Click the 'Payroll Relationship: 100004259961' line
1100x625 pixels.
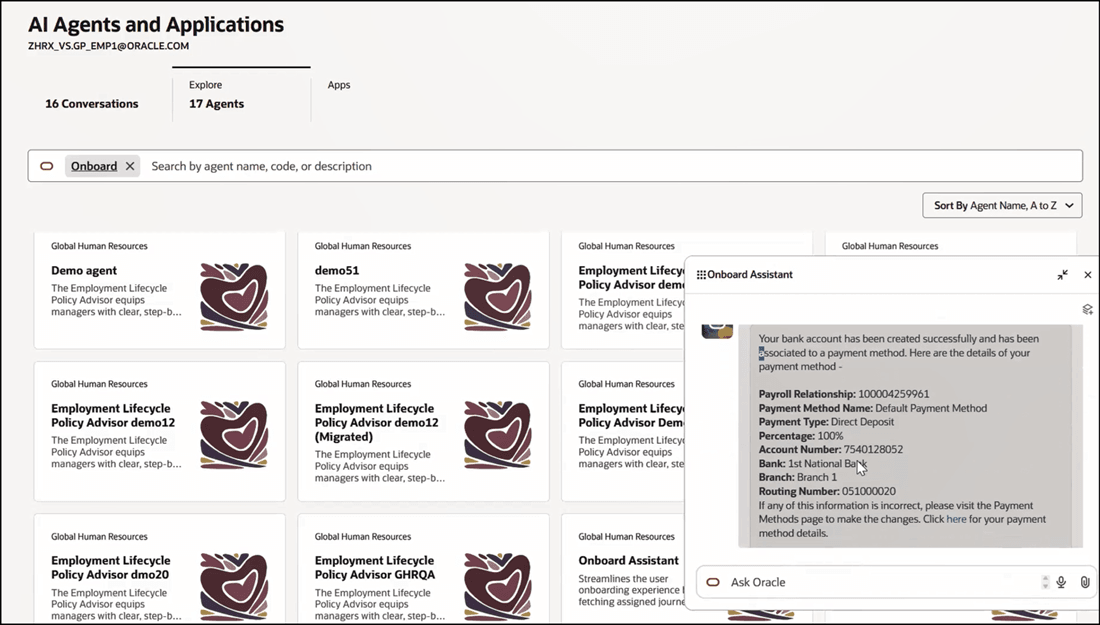(844, 394)
